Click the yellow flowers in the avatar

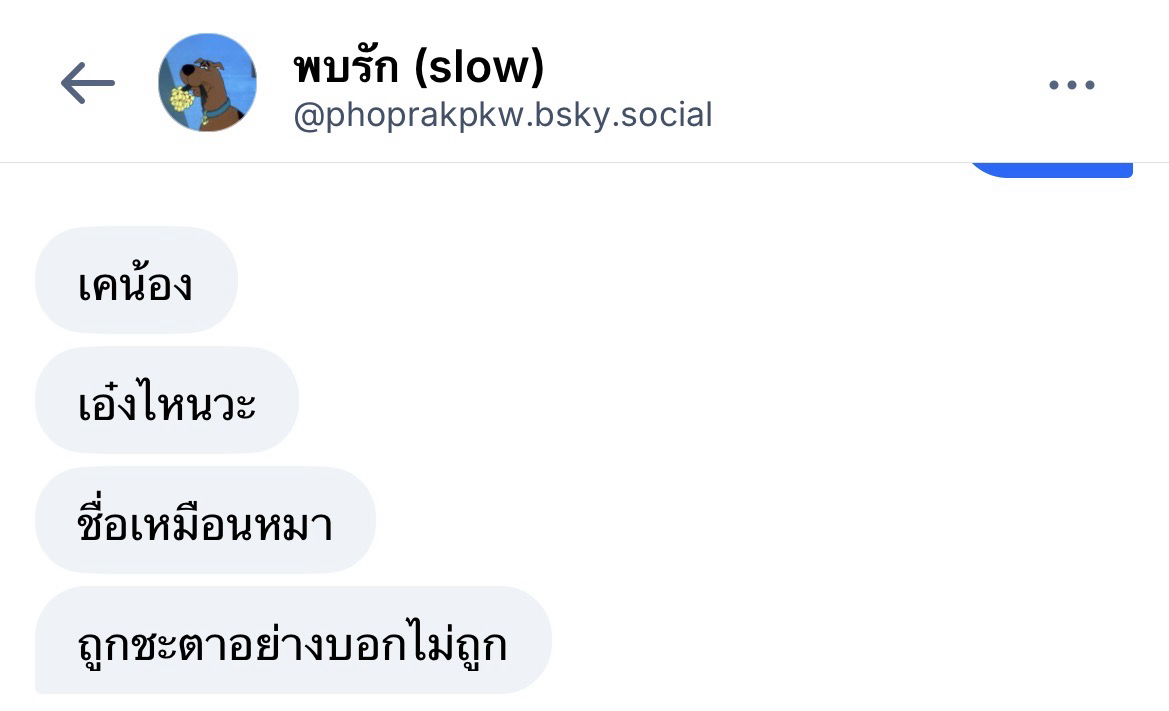181,99
